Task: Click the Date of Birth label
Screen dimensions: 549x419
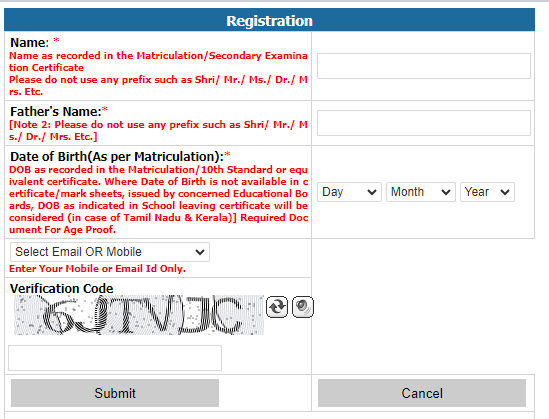Action: 117,156
